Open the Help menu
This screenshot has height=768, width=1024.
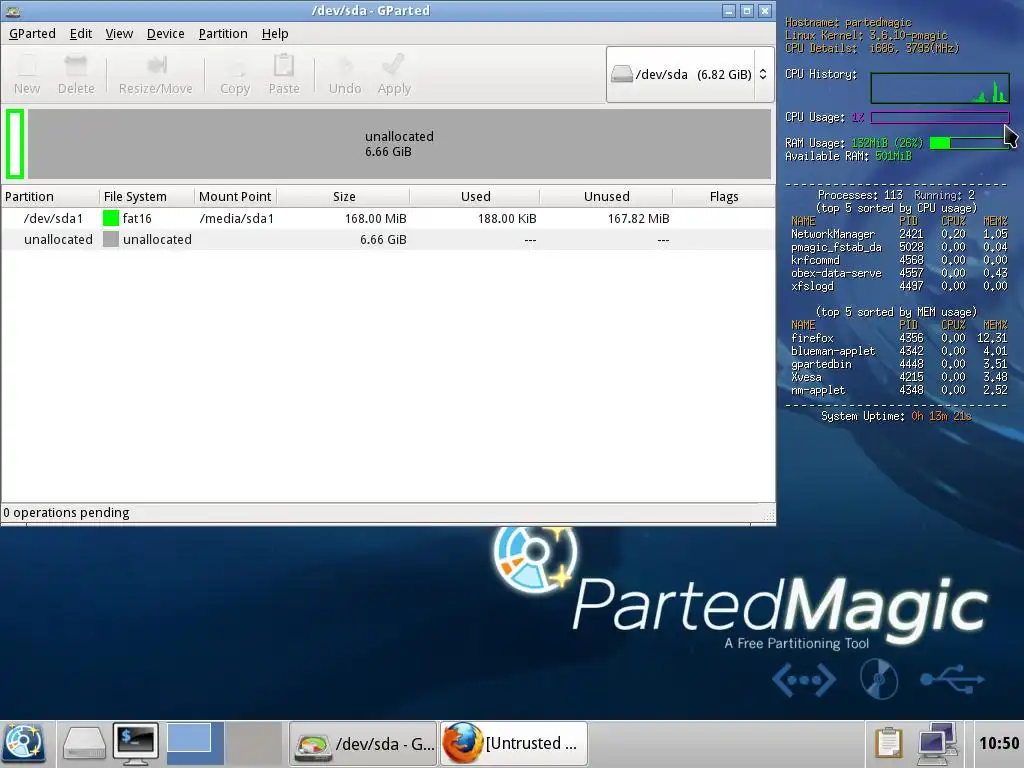pyautogui.click(x=275, y=33)
